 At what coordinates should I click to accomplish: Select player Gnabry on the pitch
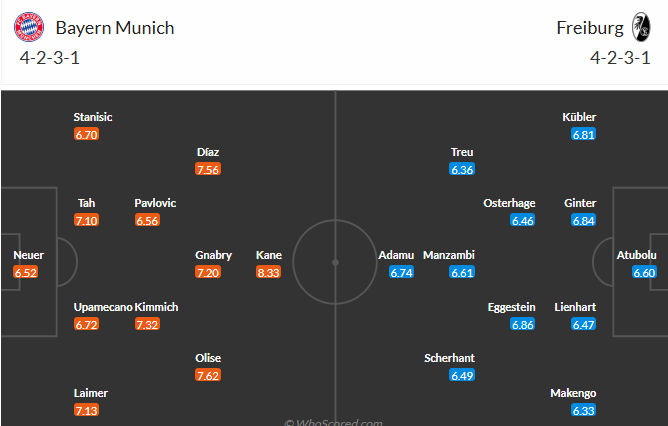pos(213,255)
